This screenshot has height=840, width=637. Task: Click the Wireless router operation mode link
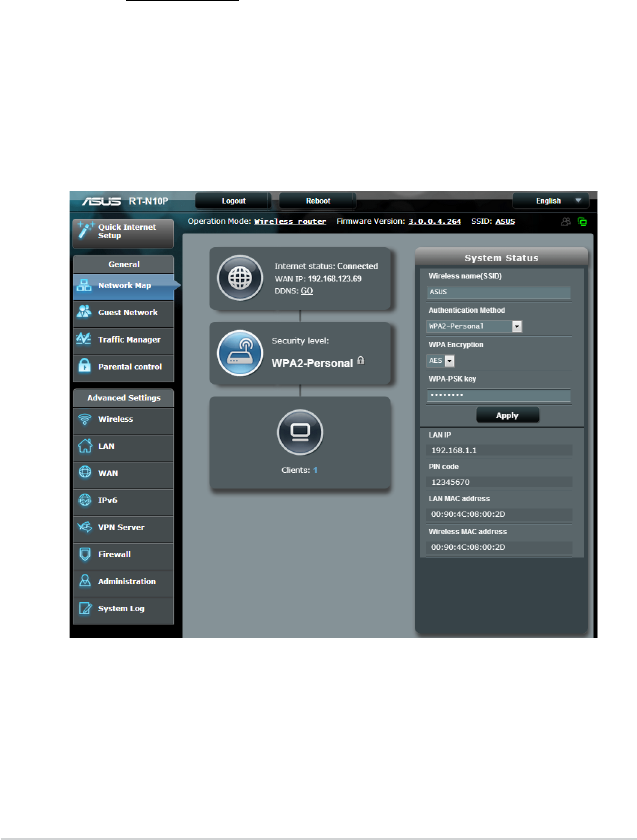[290, 221]
